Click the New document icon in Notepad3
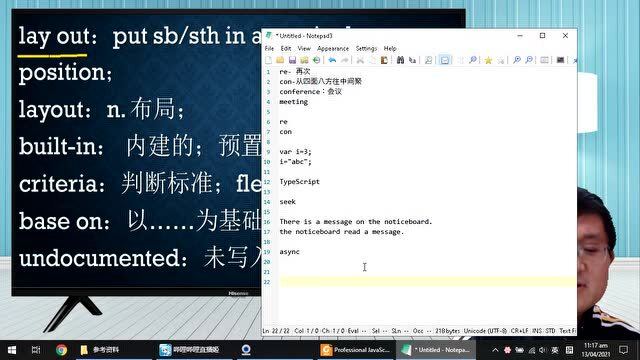 (x=269, y=60)
